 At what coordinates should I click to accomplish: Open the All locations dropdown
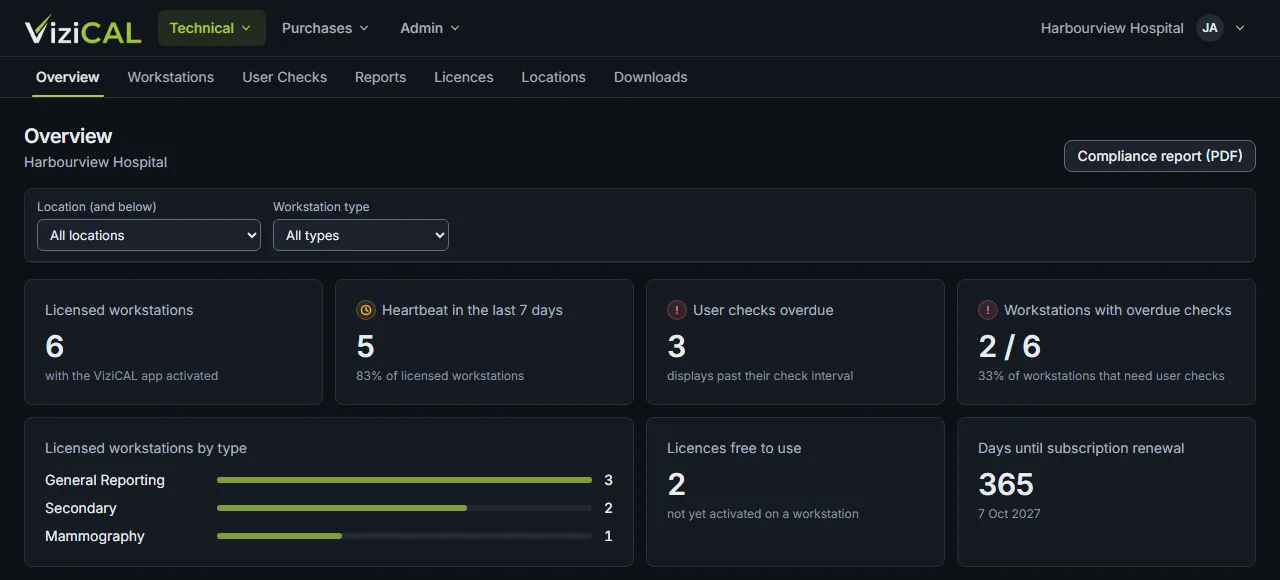[x=149, y=235]
